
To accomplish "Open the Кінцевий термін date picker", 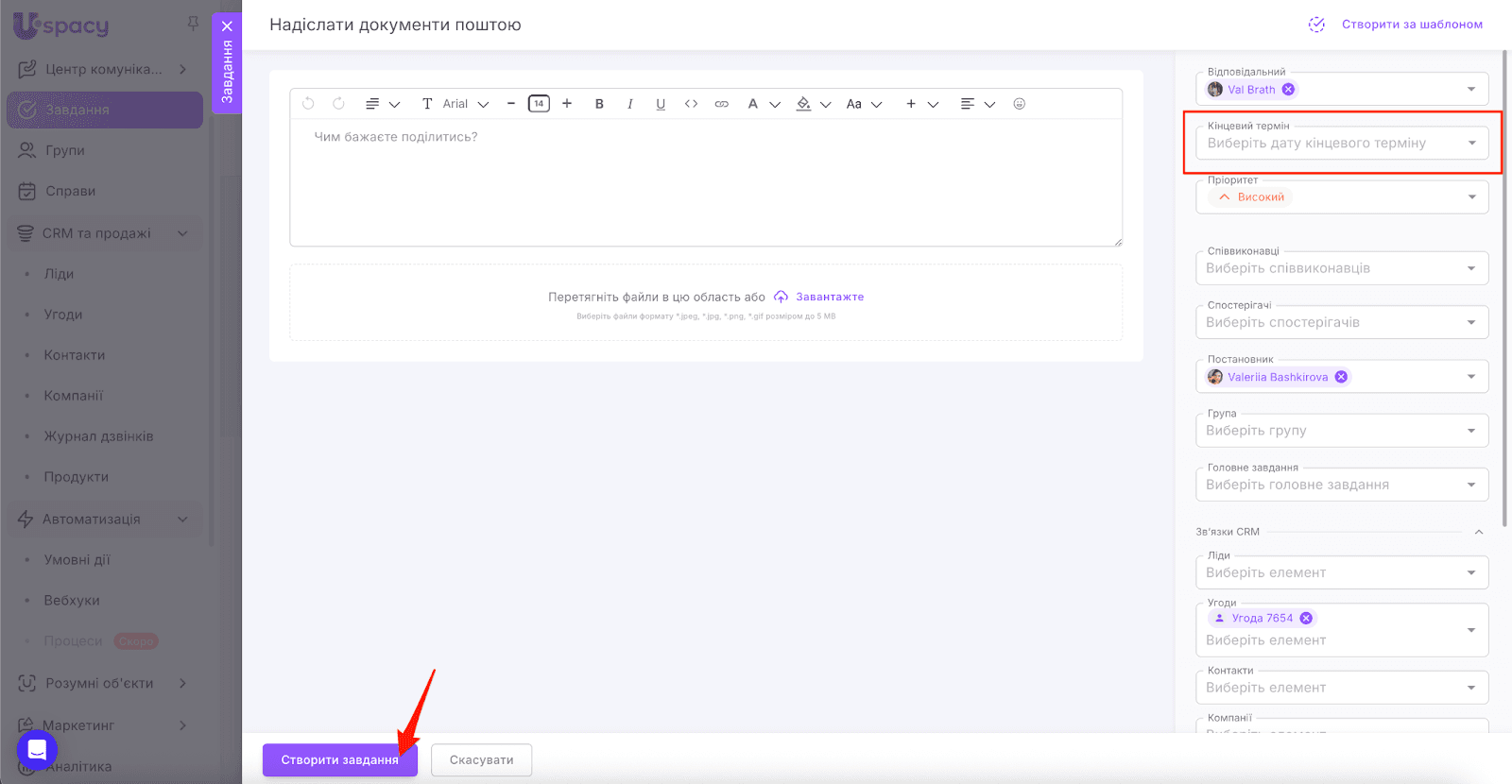I will (1342, 144).
